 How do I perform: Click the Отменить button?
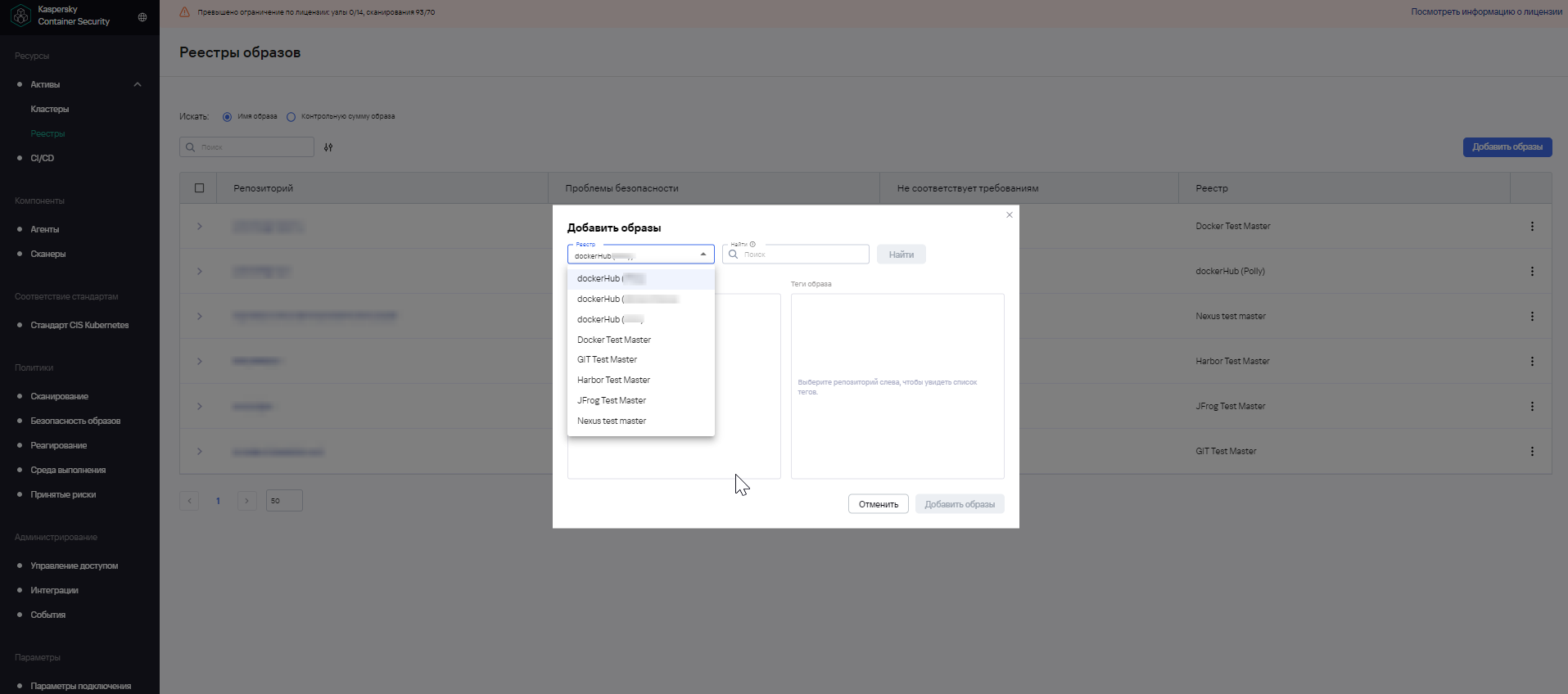click(879, 504)
